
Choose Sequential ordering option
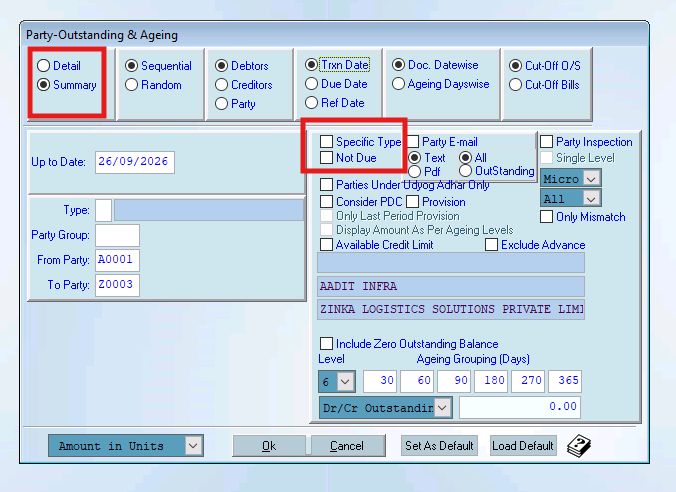point(131,66)
